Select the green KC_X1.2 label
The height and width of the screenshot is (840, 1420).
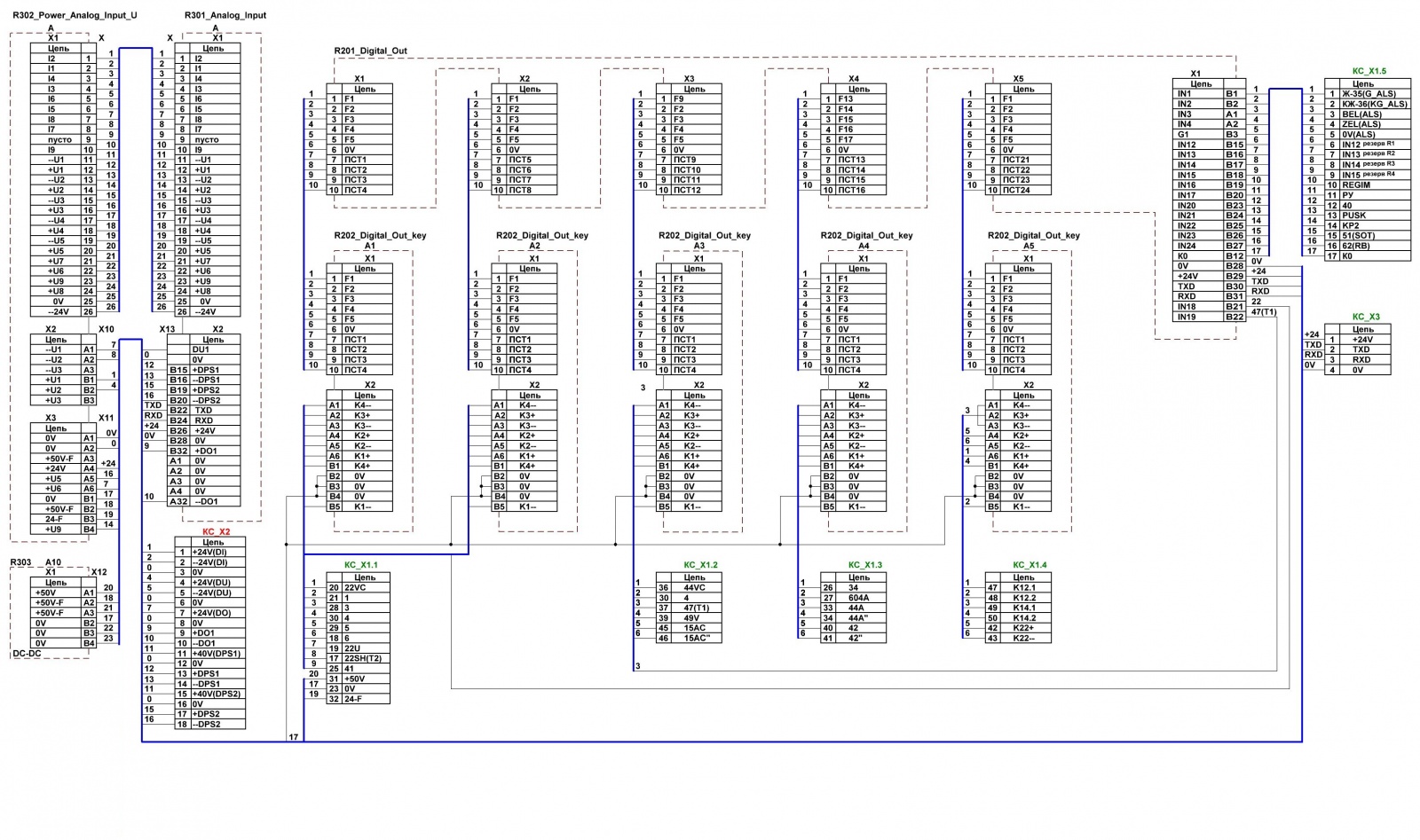700,565
